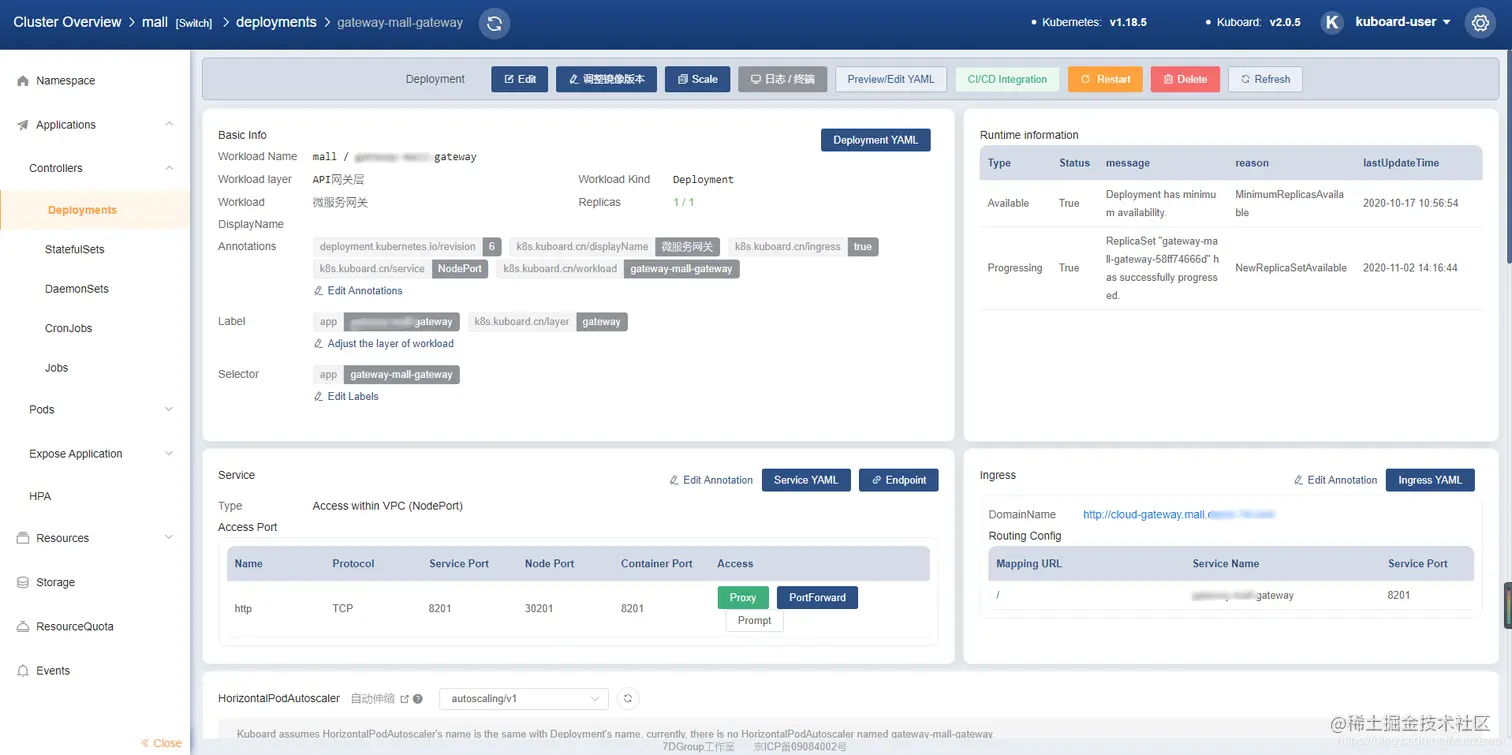Collapse the Applications menu chevron
Image resolution: width=1512 pixels, height=755 pixels.
(x=169, y=124)
